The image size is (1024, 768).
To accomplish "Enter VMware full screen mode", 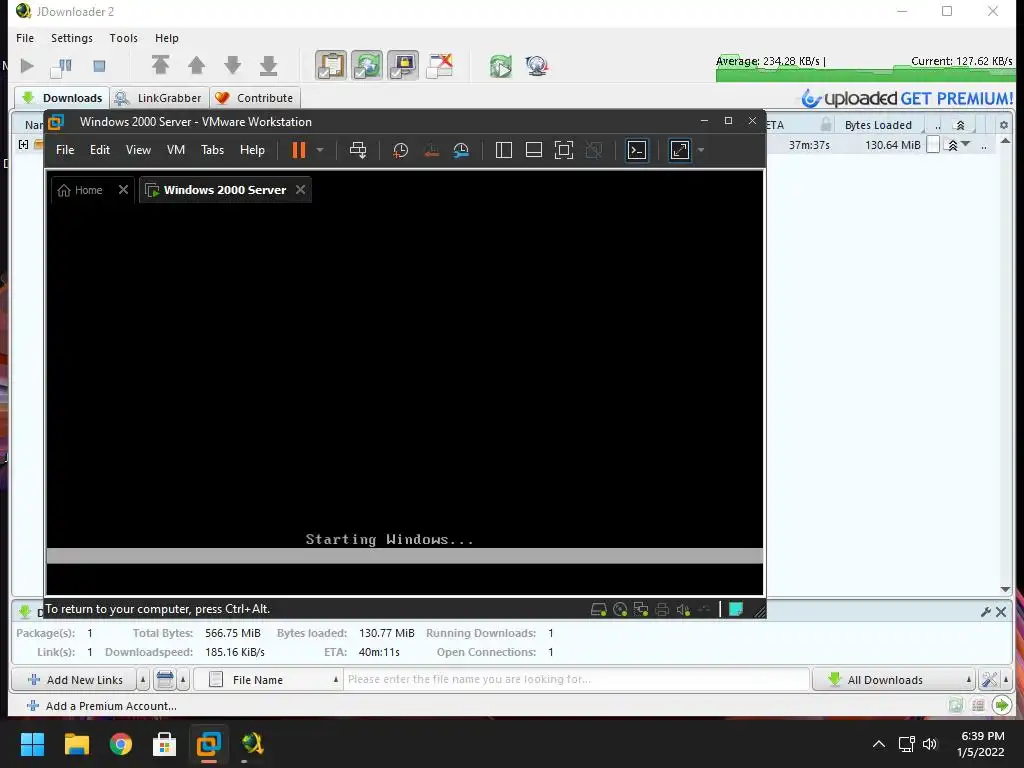I will click(x=564, y=150).
